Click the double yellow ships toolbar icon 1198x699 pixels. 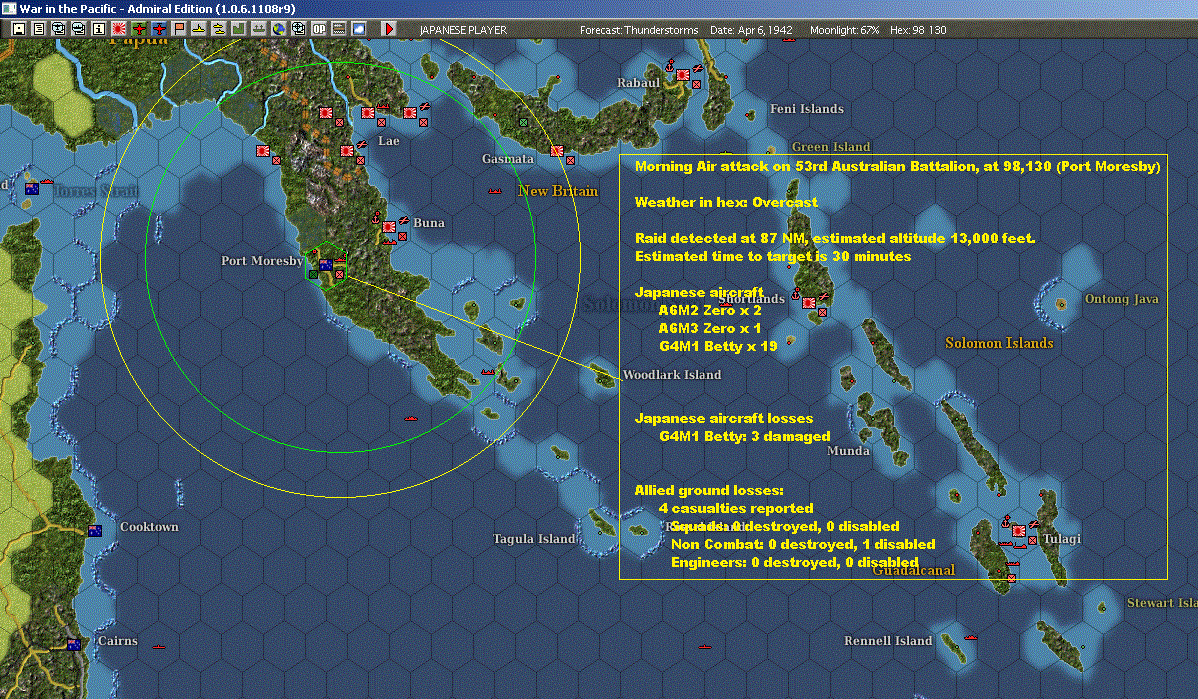click(x=219, y=29)
